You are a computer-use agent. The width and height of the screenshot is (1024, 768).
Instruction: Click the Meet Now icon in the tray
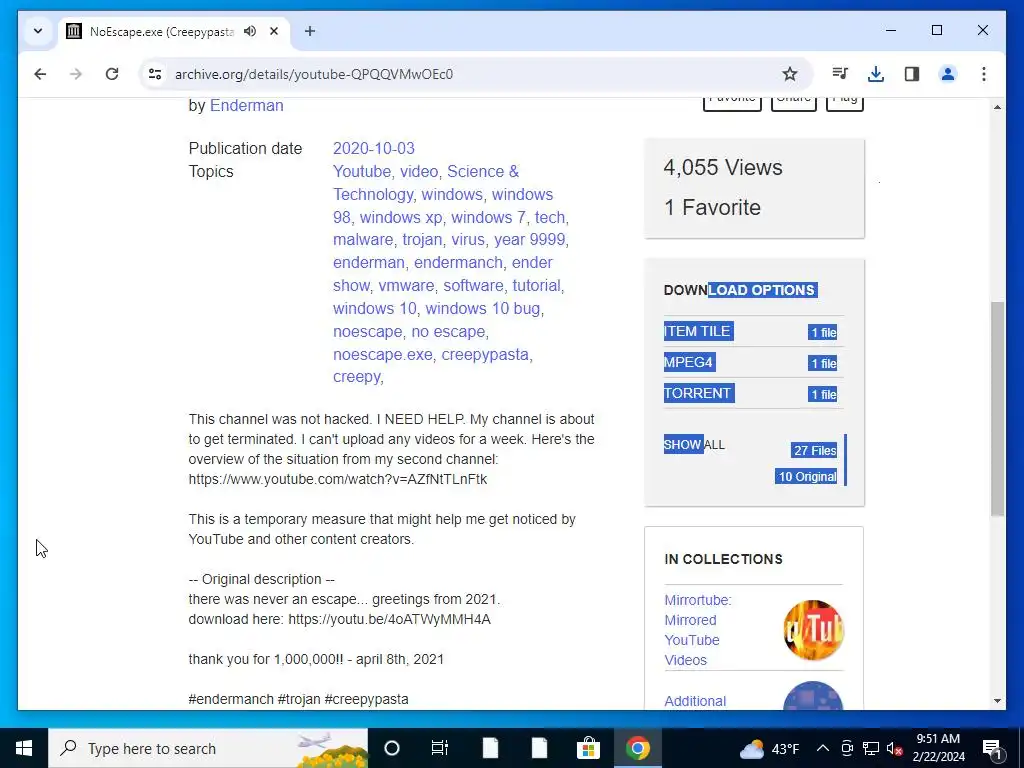pyautogui.click(x=847, y=748)
